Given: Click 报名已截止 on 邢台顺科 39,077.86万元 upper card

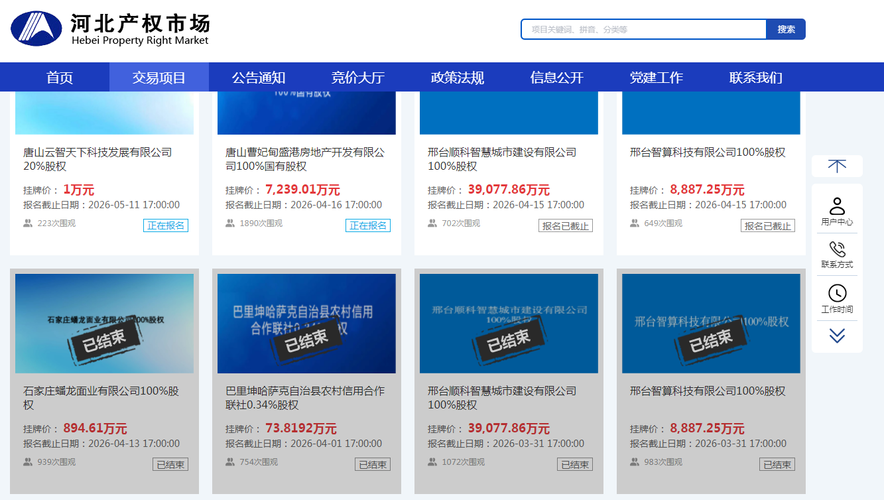Looking at the screenshot, I should pyautogui.click(x=565, y=226).
